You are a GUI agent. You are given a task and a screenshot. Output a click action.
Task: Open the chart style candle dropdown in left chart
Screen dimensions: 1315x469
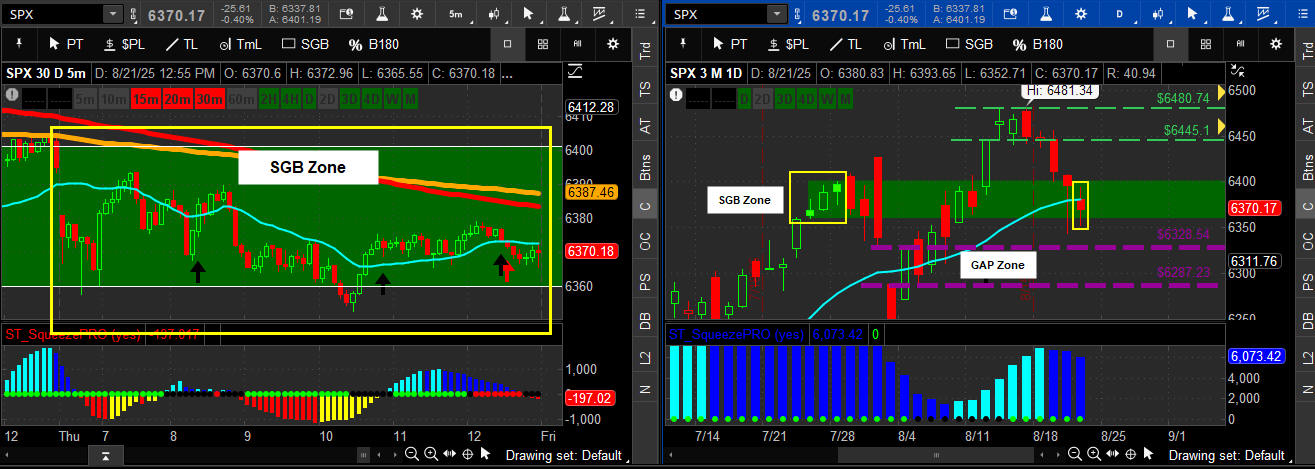pyautogui.click(x=494, y=14)
